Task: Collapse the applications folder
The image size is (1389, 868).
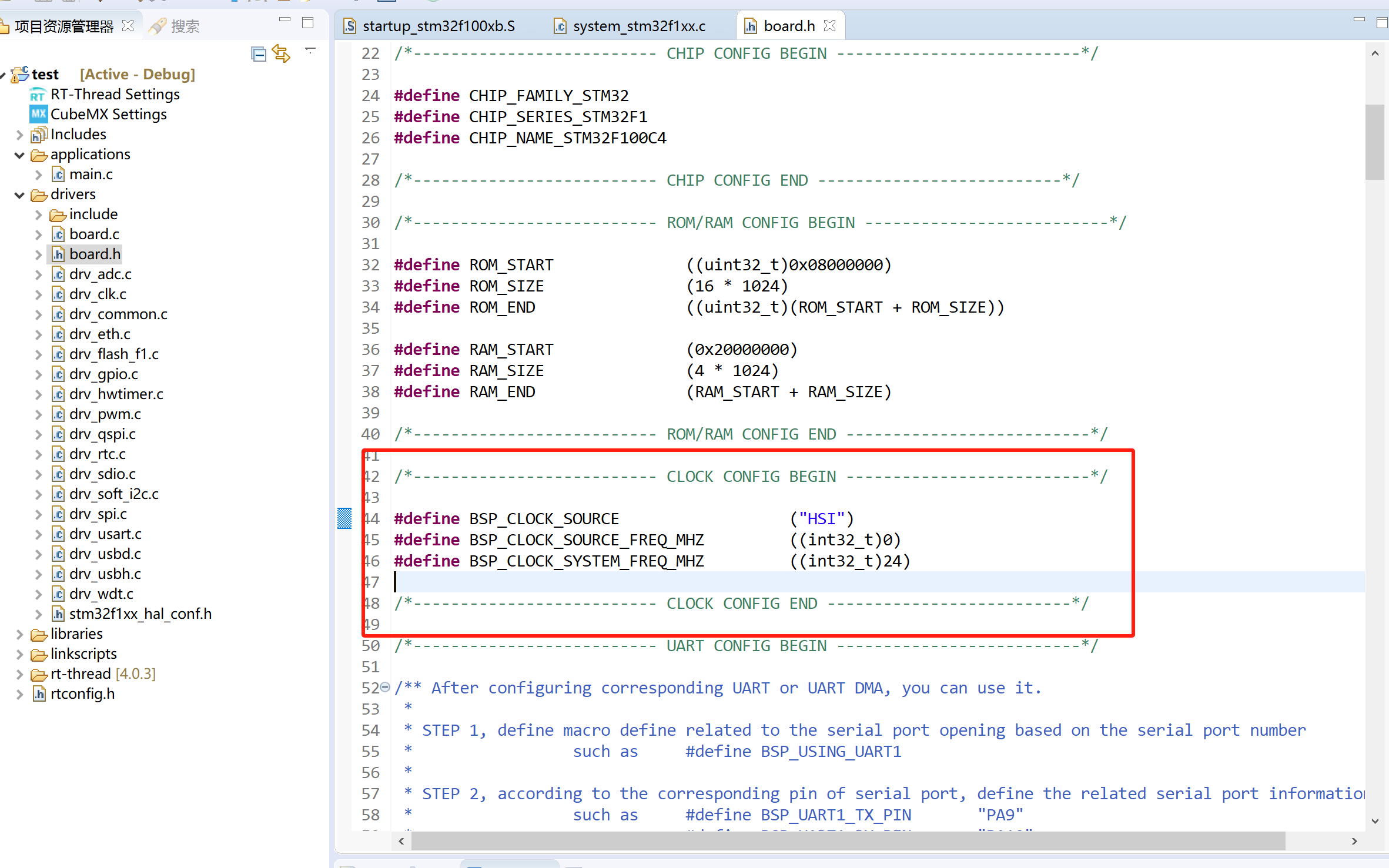Action: pyautogui.click(x=19, y=155)
